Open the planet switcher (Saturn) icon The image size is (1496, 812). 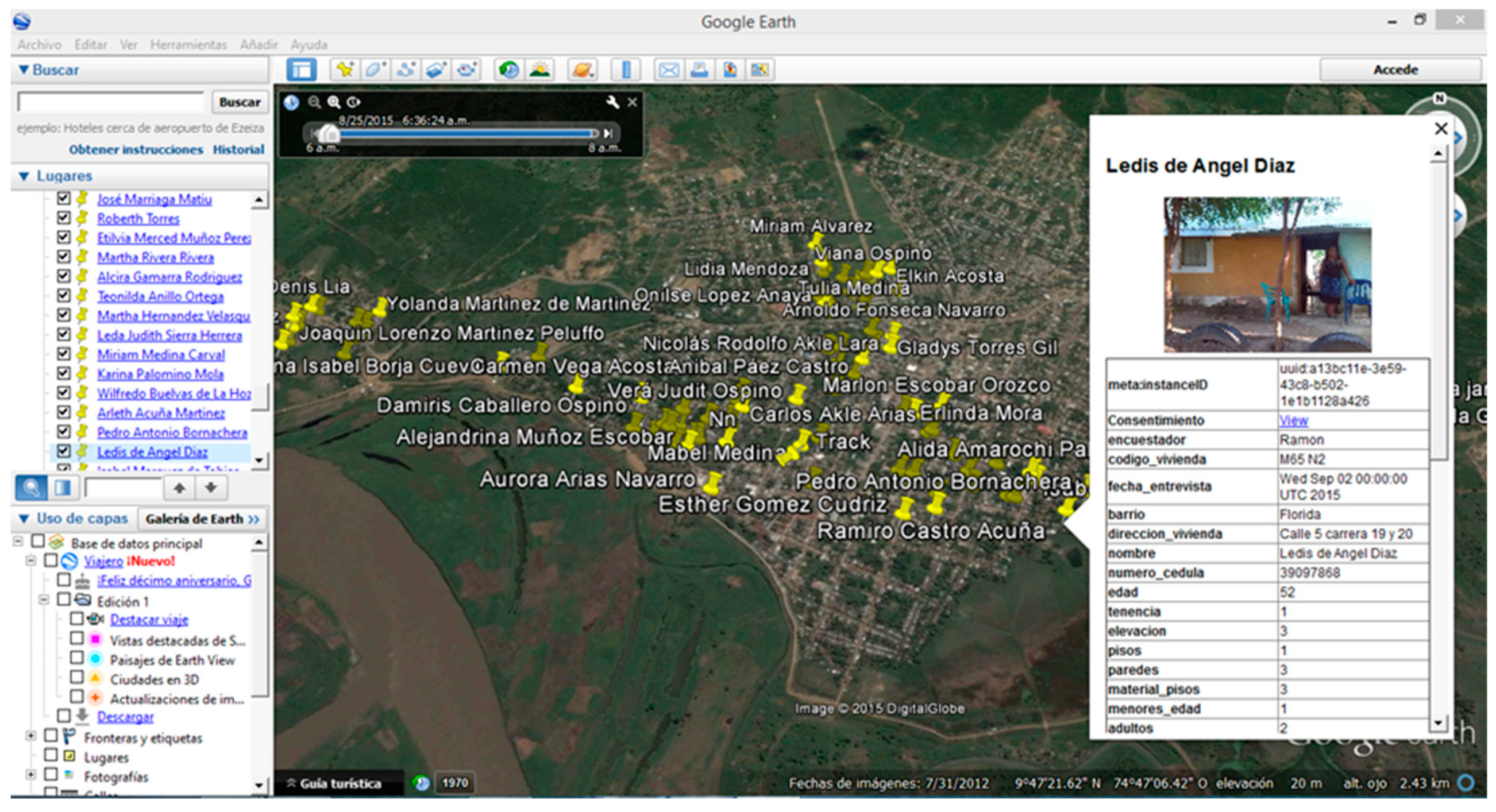click(x=583, y=70)
